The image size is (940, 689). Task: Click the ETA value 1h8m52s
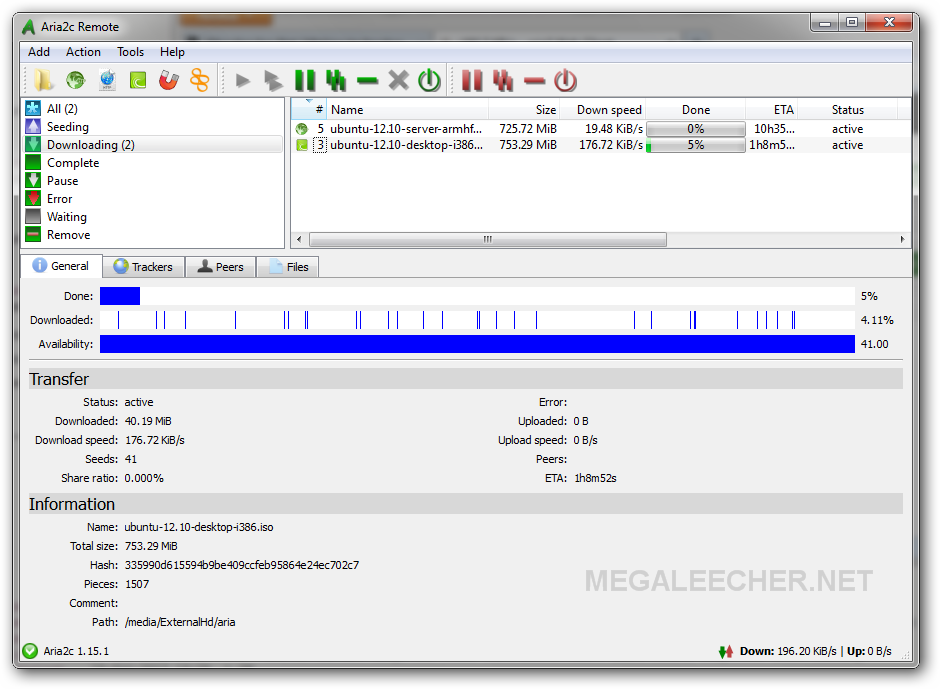[x=595, y=478]
